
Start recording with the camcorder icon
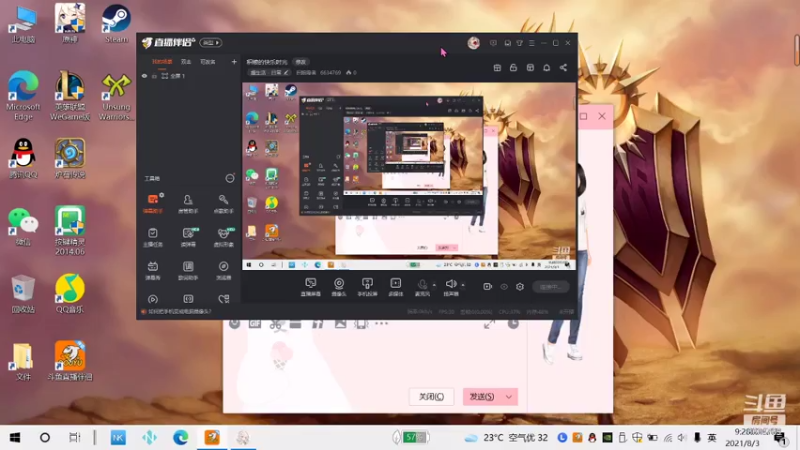[x=487, y=287]
